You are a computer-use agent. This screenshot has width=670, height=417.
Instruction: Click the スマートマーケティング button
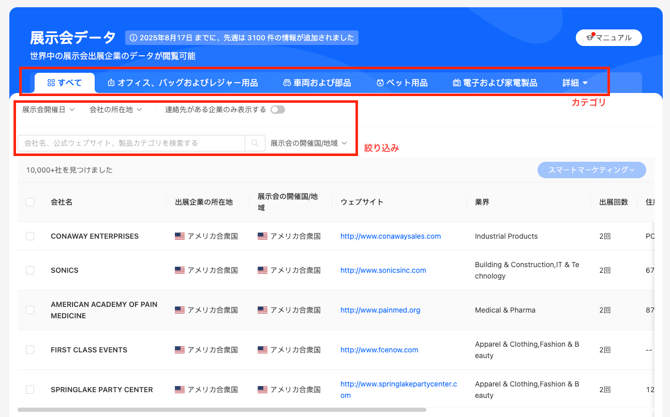(x=591, y=170)
